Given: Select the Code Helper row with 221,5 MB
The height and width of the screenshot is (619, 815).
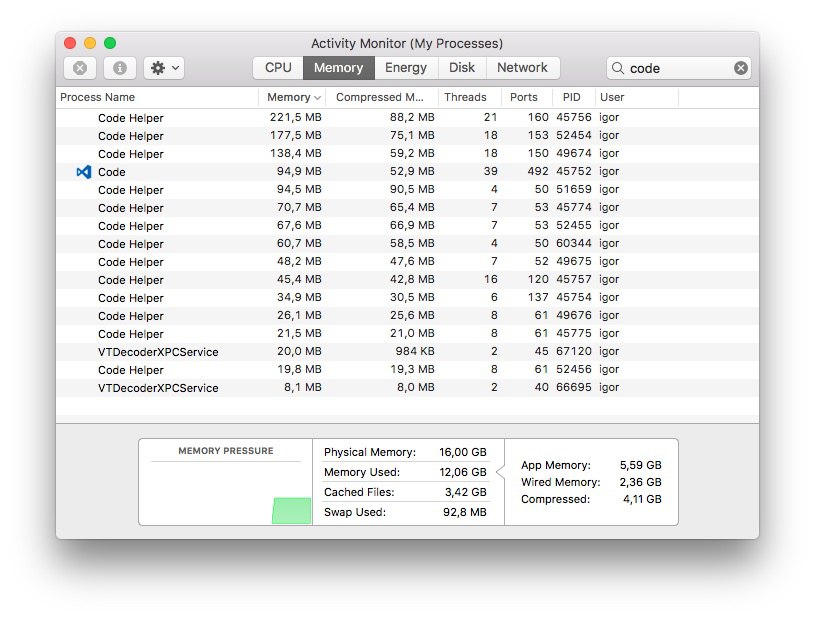Looking at the screenshot, I should pyautogui.click(x=407, y=117).
